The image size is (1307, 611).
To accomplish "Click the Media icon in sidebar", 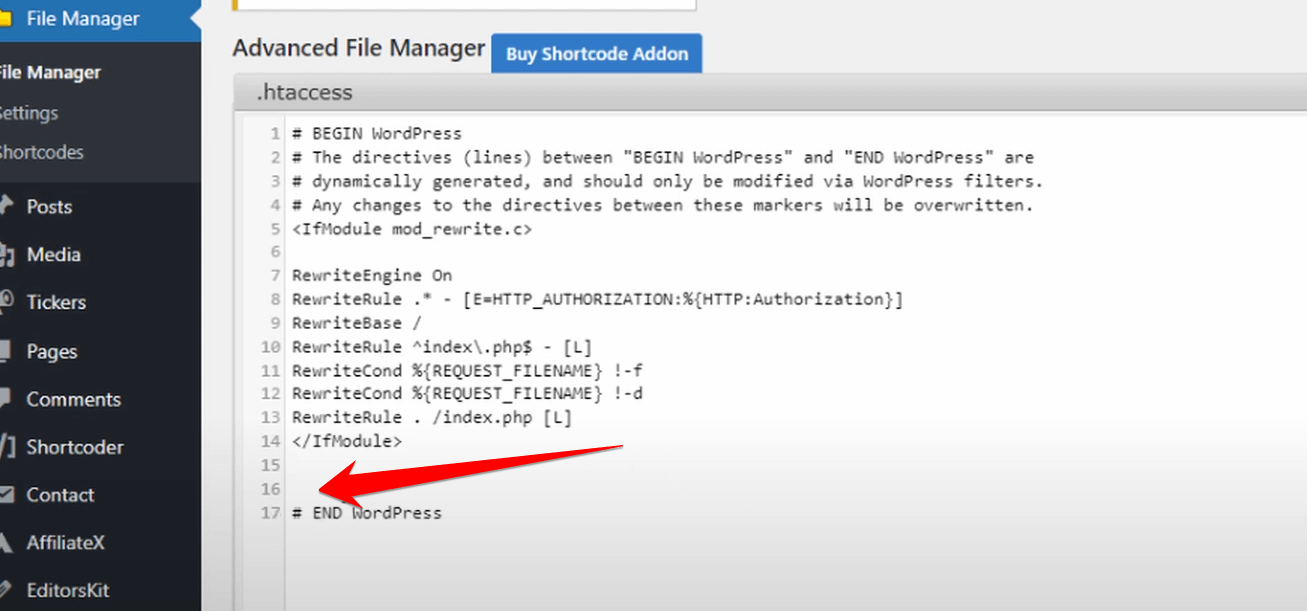I will click(6, 255).
